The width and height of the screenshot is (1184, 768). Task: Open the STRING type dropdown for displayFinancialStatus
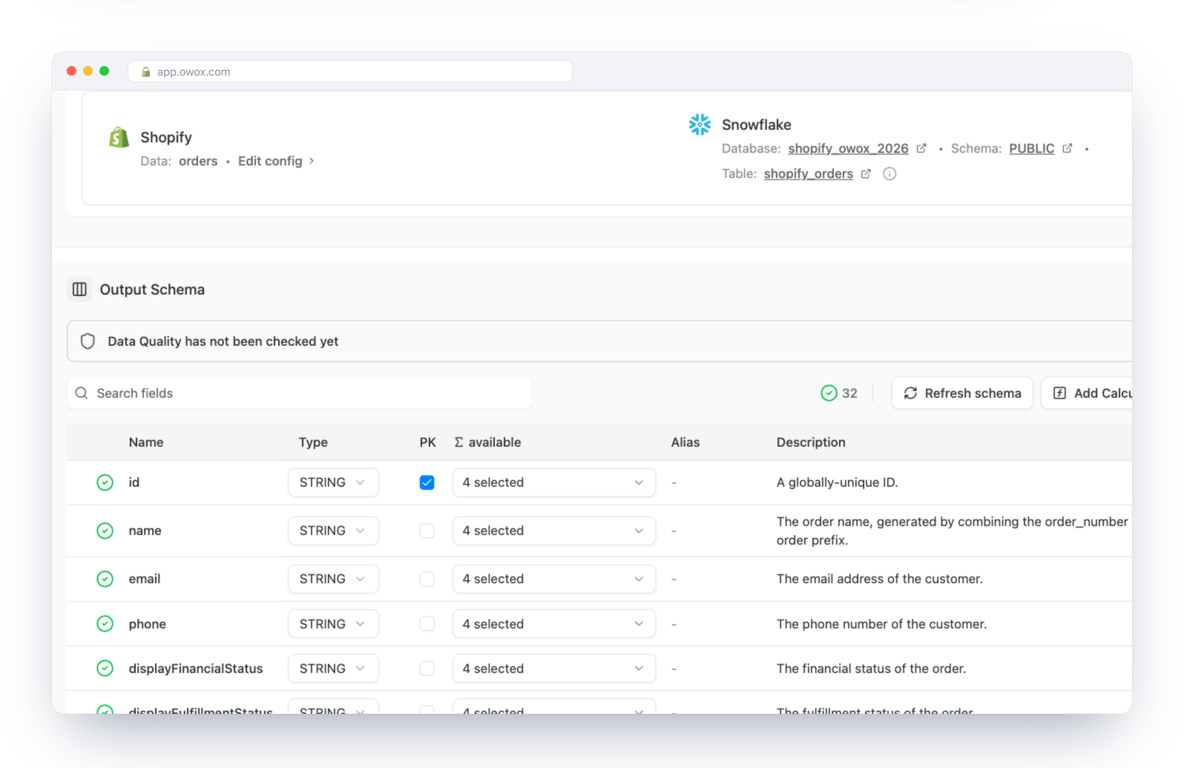(333, 668)
